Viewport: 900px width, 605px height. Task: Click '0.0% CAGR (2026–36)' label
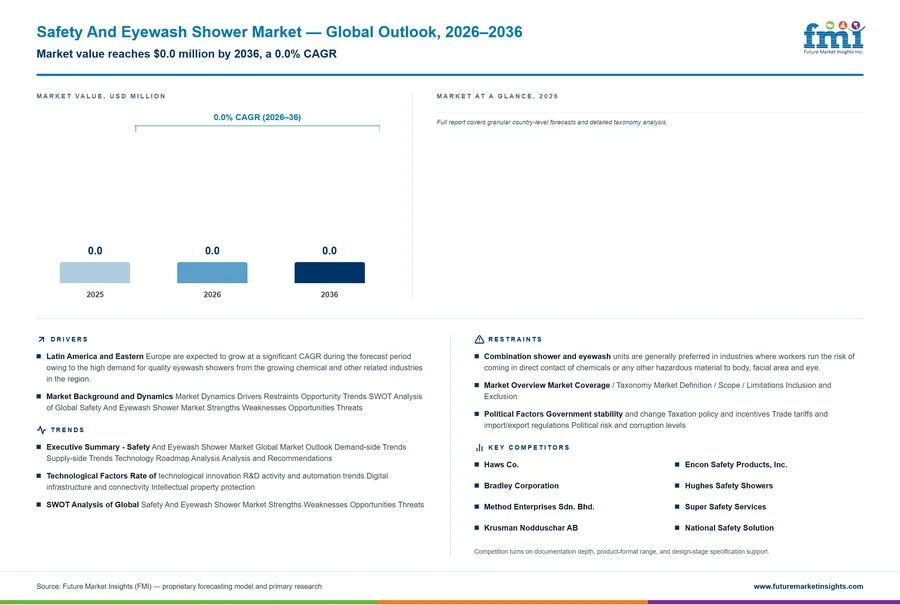point(257,117)
